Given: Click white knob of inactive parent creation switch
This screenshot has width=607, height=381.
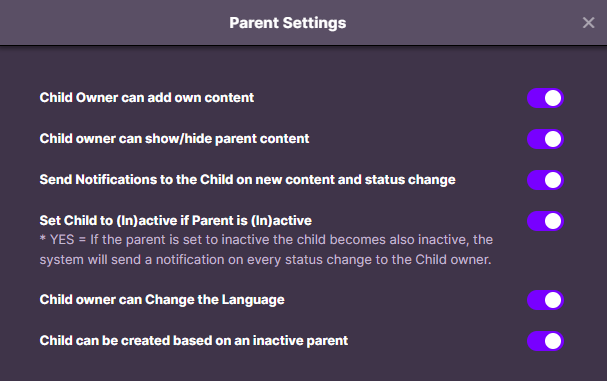Looking at the screenshot, I should pos(553,341).
